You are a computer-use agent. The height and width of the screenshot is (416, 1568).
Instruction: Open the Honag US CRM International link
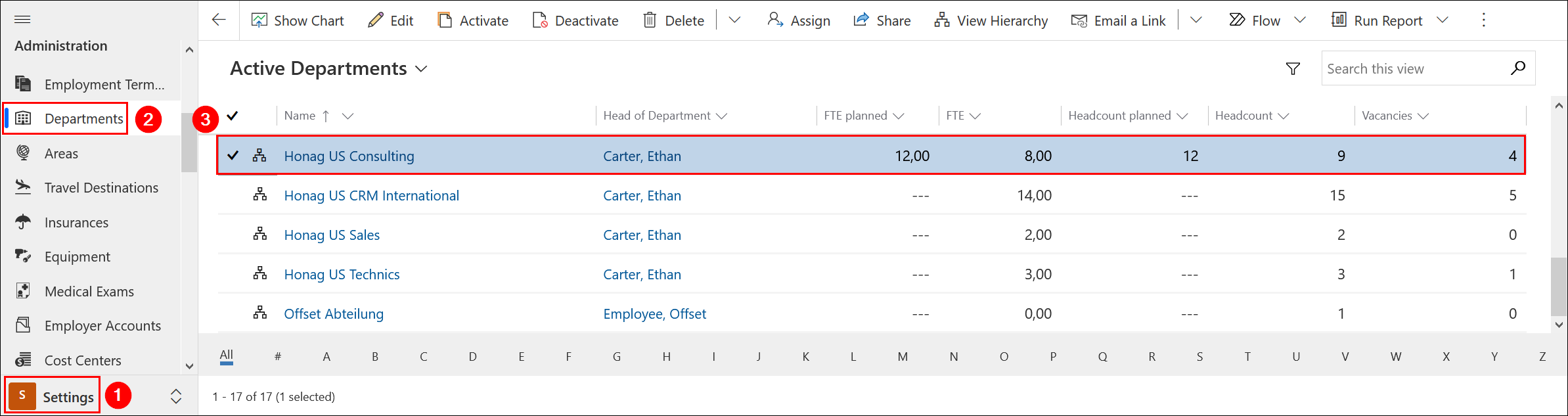point(371,195)
